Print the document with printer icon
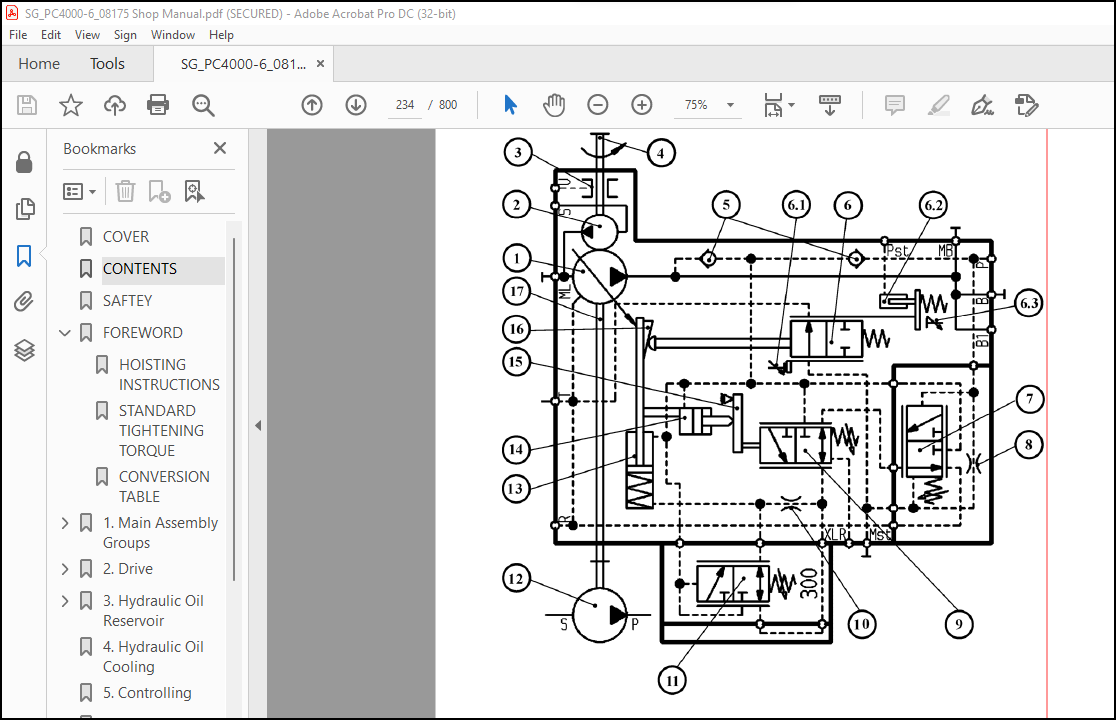 tap(158, 105)
